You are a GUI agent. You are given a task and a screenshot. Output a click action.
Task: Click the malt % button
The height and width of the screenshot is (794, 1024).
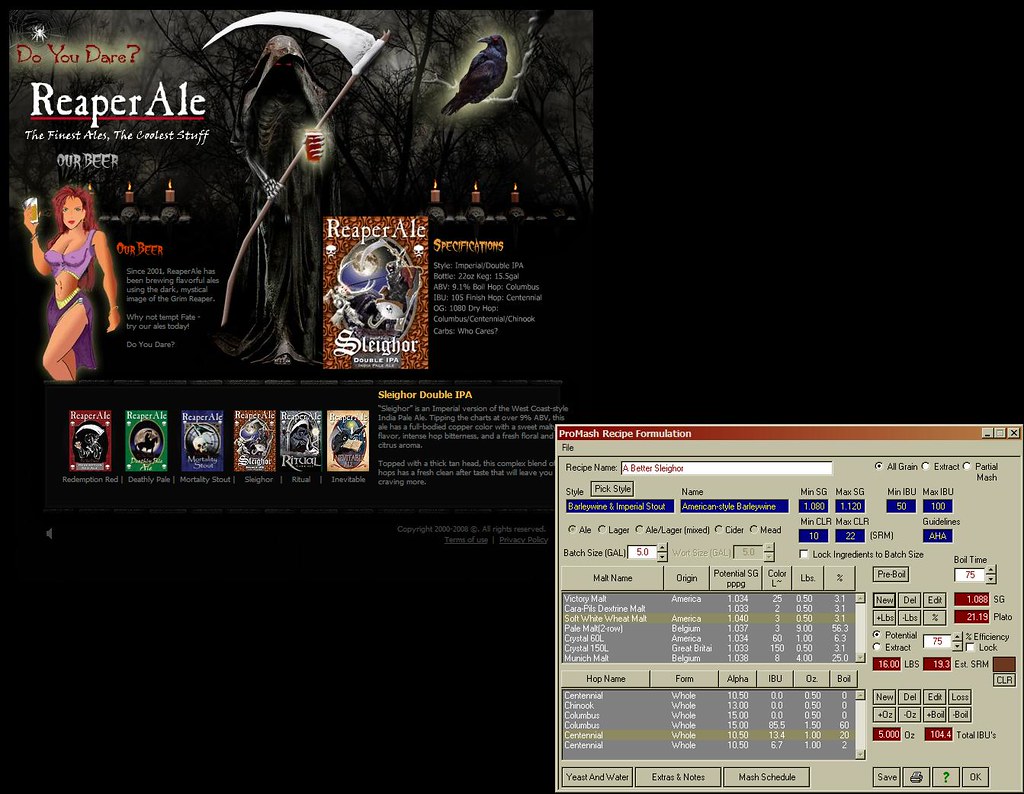935,617
